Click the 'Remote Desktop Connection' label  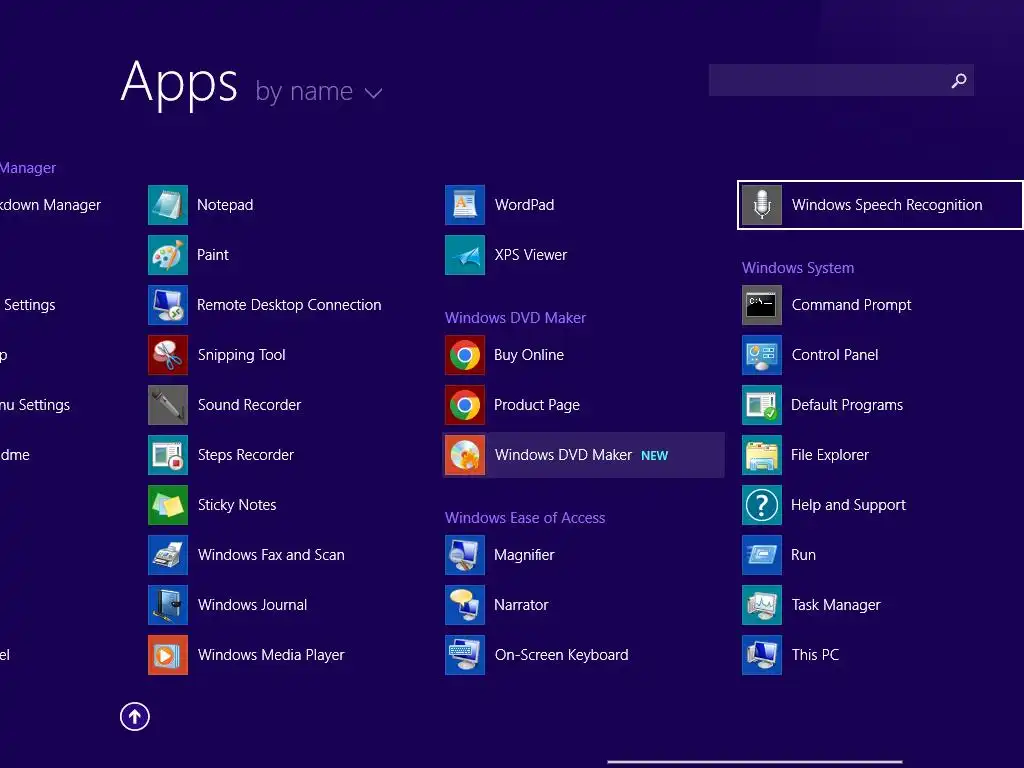(x=289, y=305)
